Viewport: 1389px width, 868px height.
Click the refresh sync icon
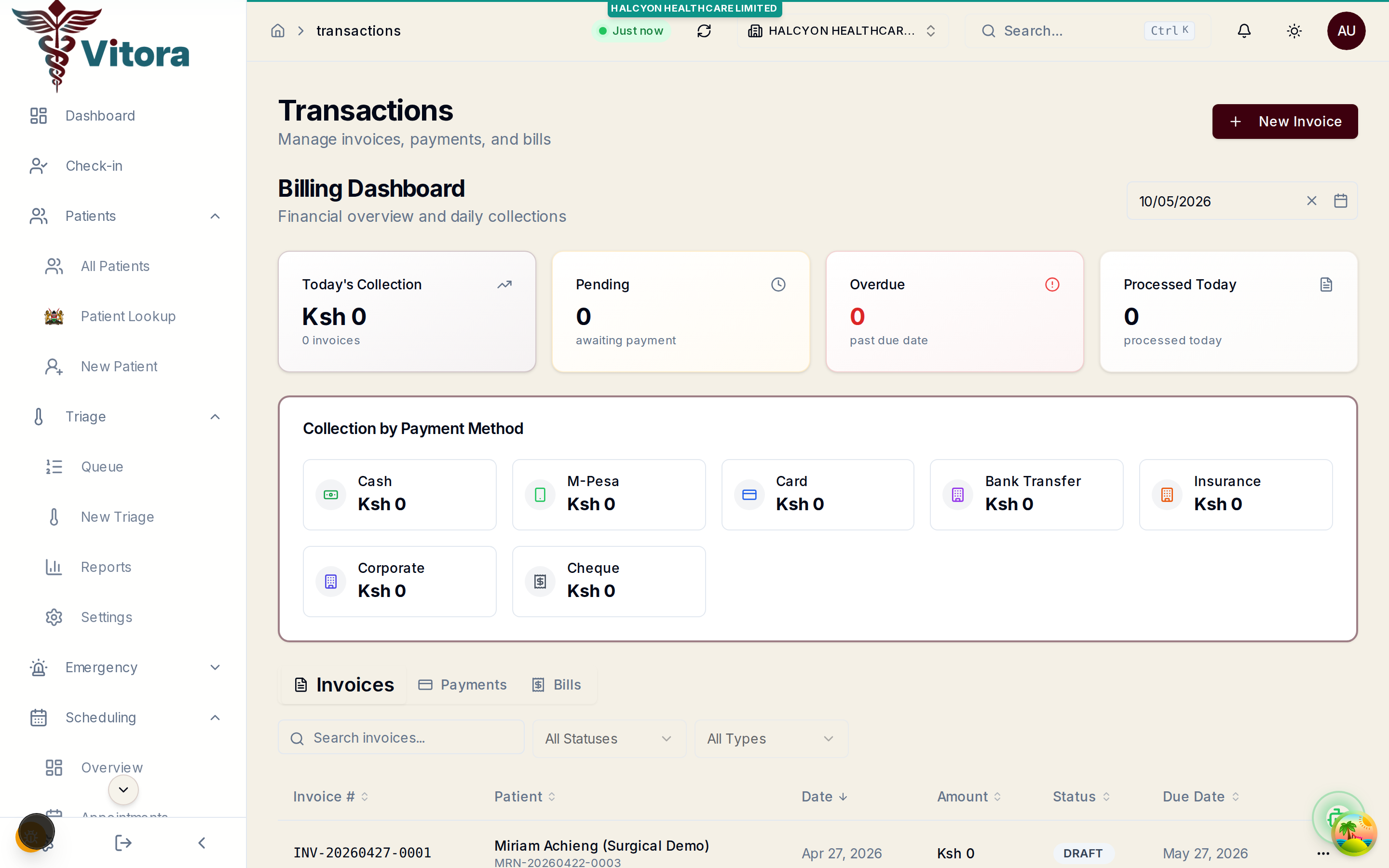704,31
